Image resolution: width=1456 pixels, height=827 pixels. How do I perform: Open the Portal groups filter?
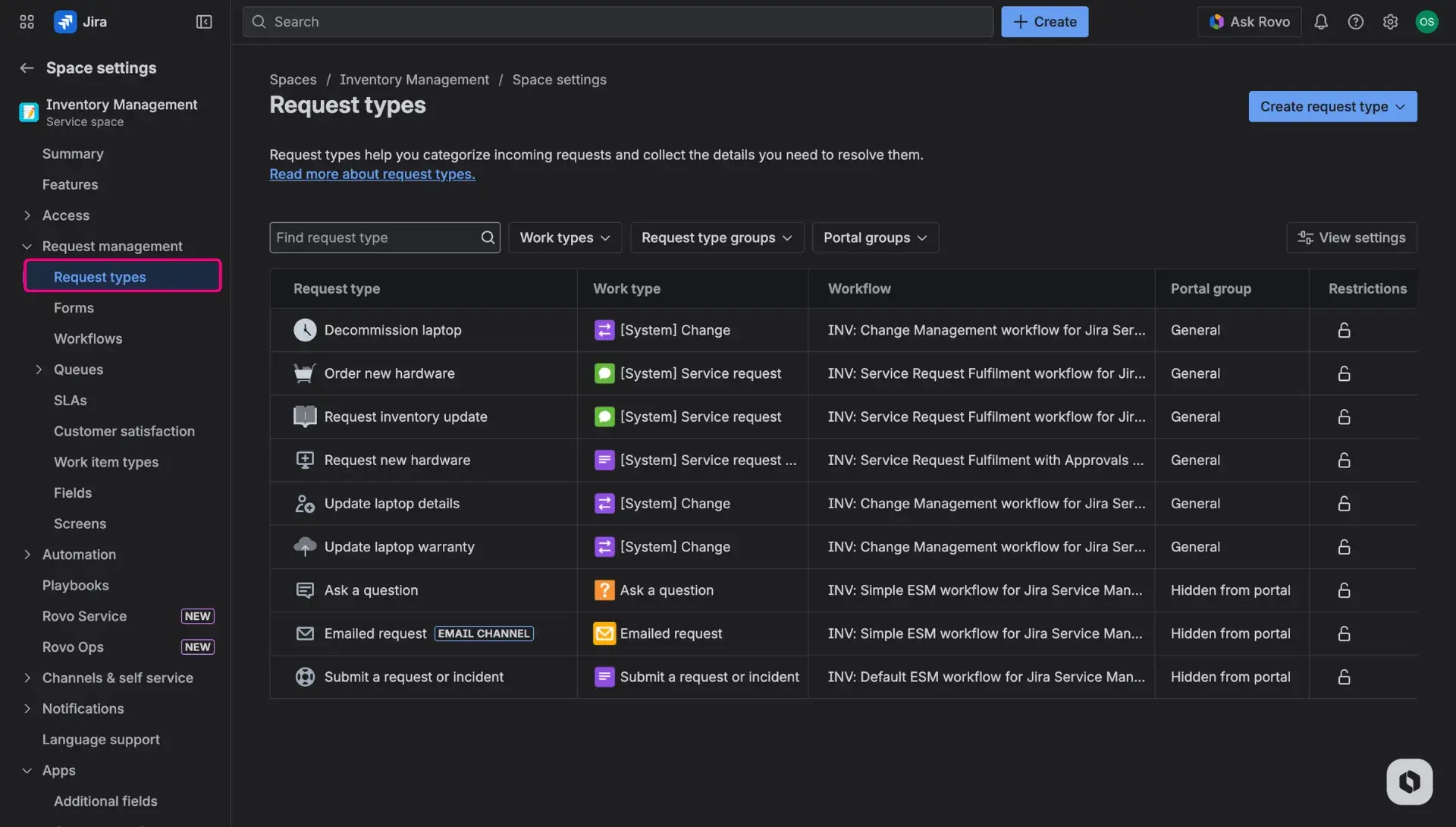[x=874, y=237]
